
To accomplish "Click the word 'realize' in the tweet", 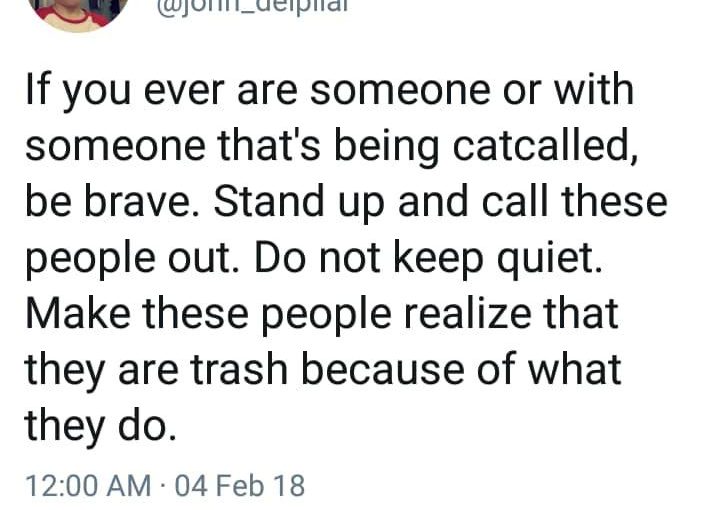I will [x=467, y=314].
